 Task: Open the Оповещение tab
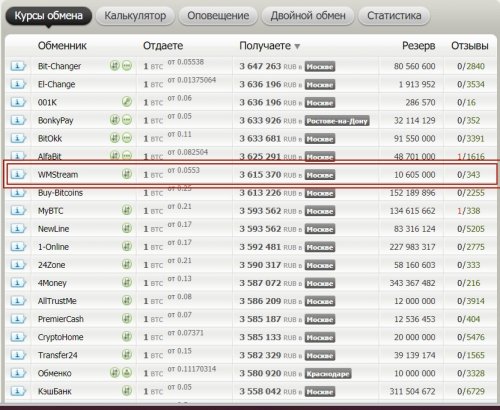(x=218, y=16)
